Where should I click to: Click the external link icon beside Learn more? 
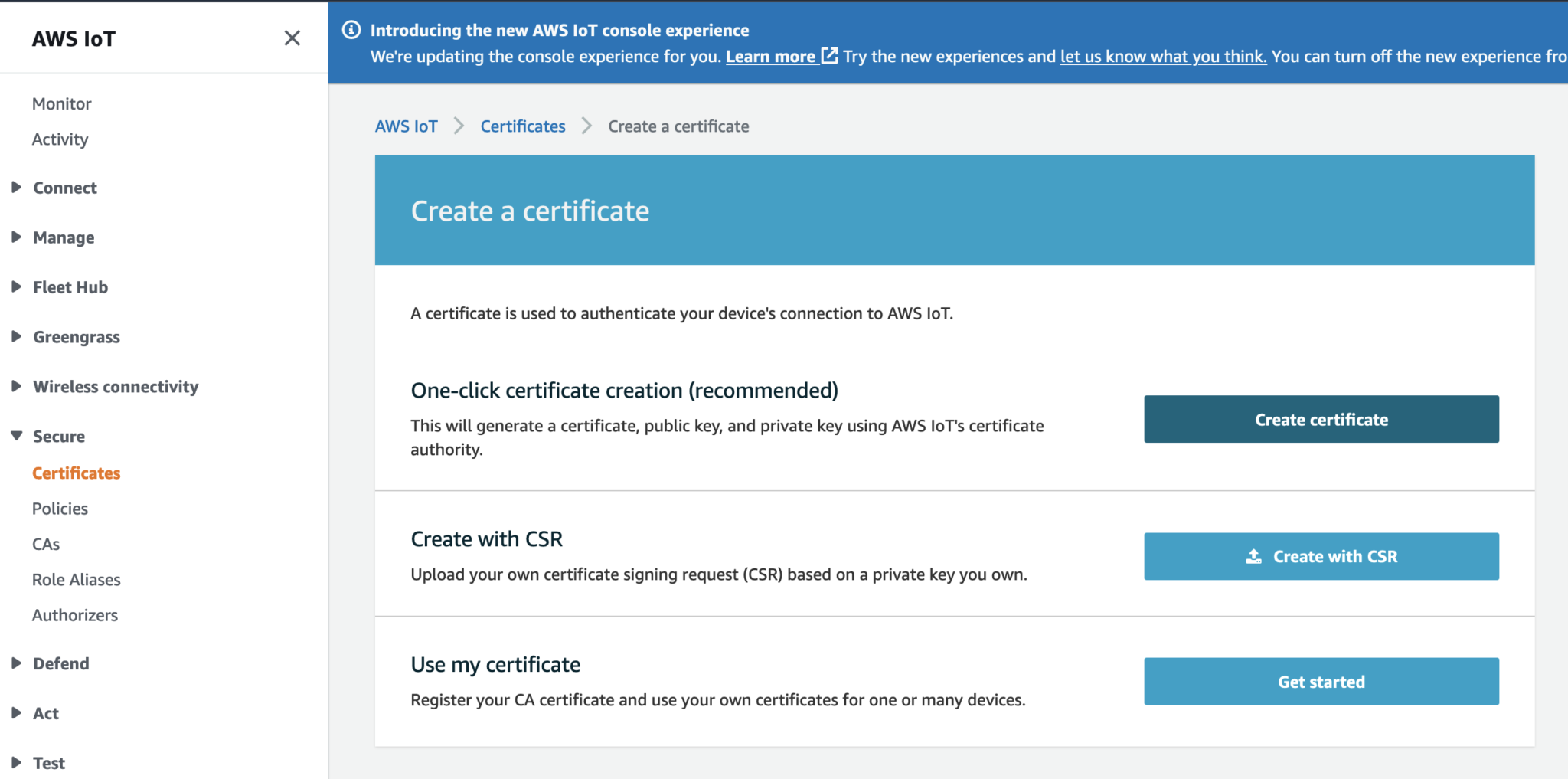(x=829, y=56)
